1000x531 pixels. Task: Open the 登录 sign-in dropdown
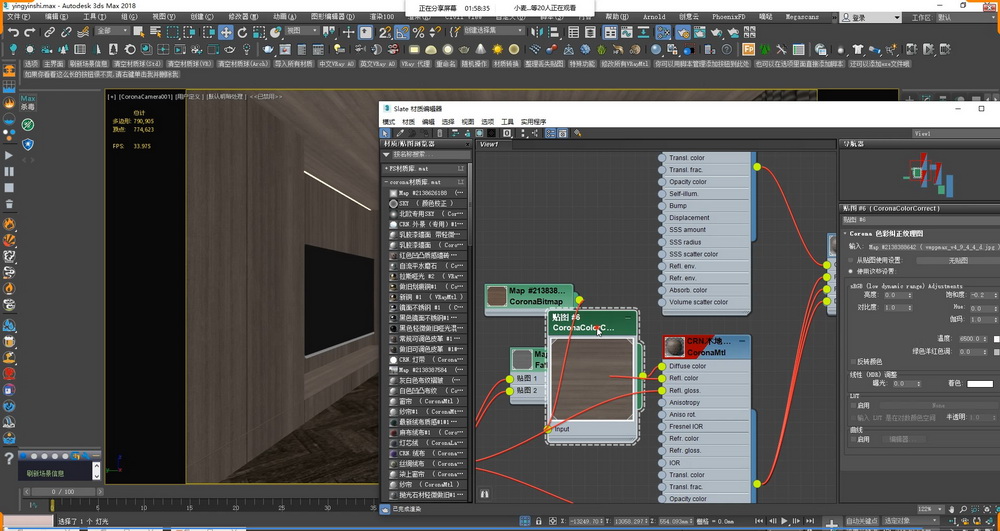870,18
